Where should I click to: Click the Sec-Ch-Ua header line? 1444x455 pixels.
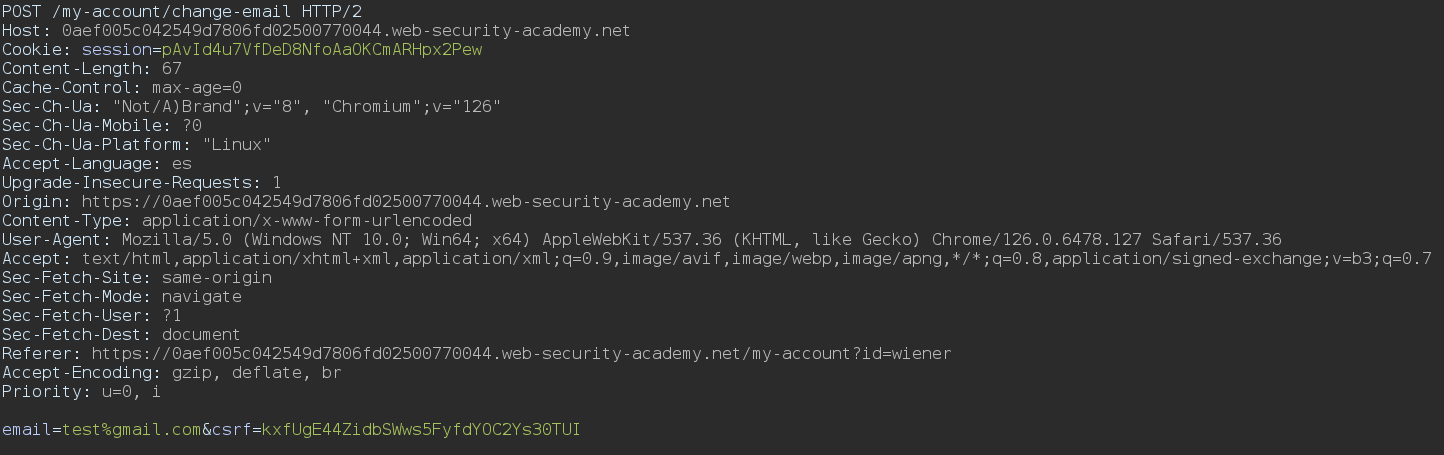tap(252, 106)
